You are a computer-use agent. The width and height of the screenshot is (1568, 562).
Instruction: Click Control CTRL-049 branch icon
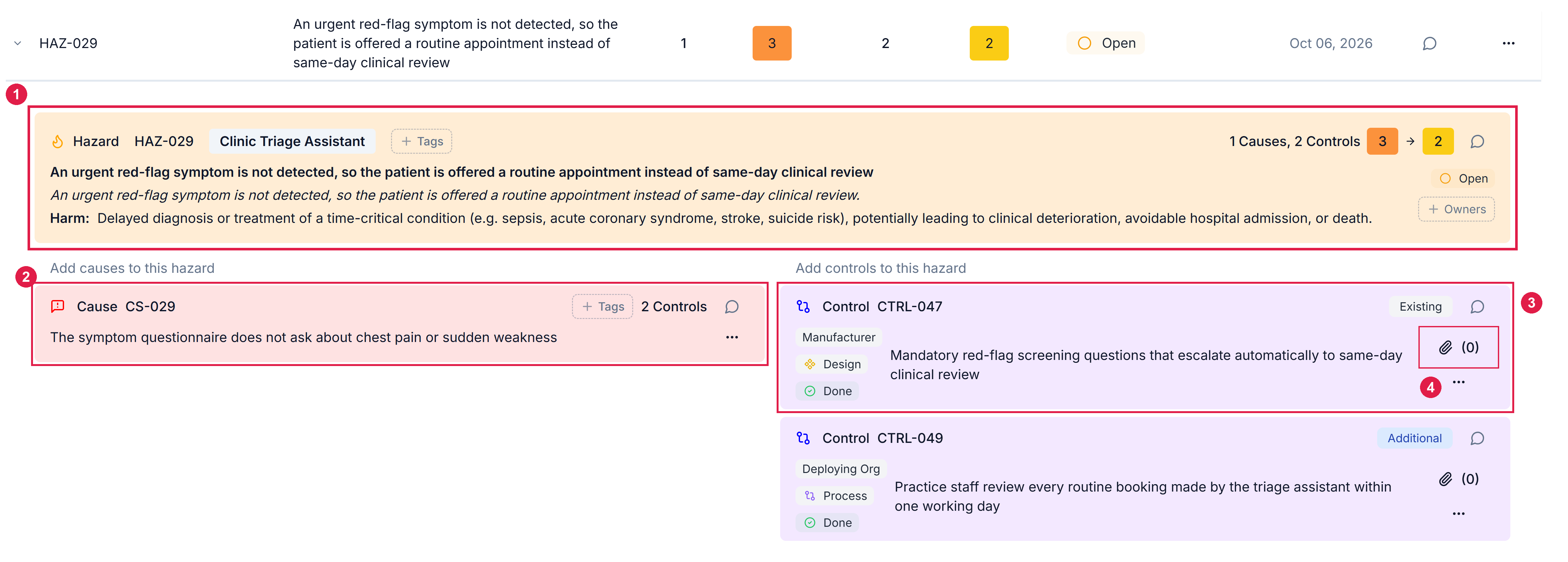(804, 438)
